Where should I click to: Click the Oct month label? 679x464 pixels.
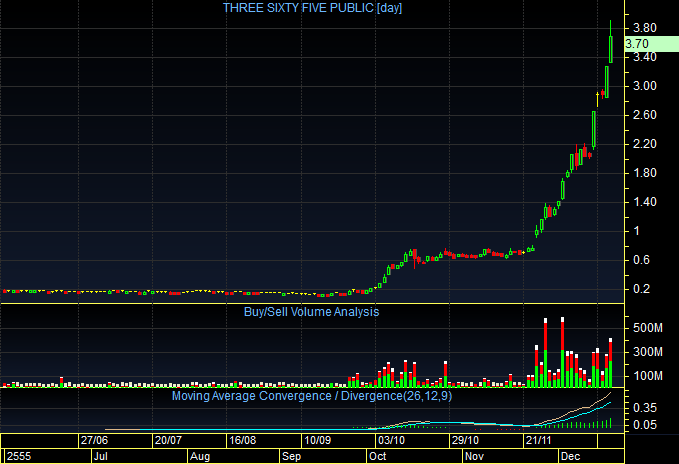coord(377,456)
